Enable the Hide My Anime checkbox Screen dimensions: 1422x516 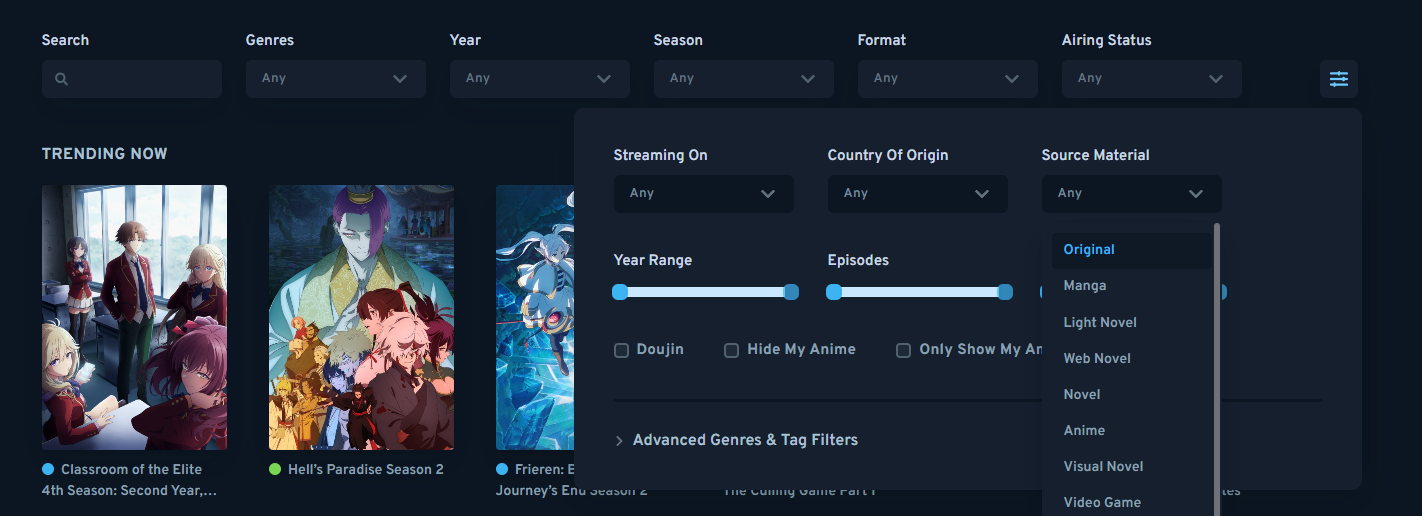731,350
